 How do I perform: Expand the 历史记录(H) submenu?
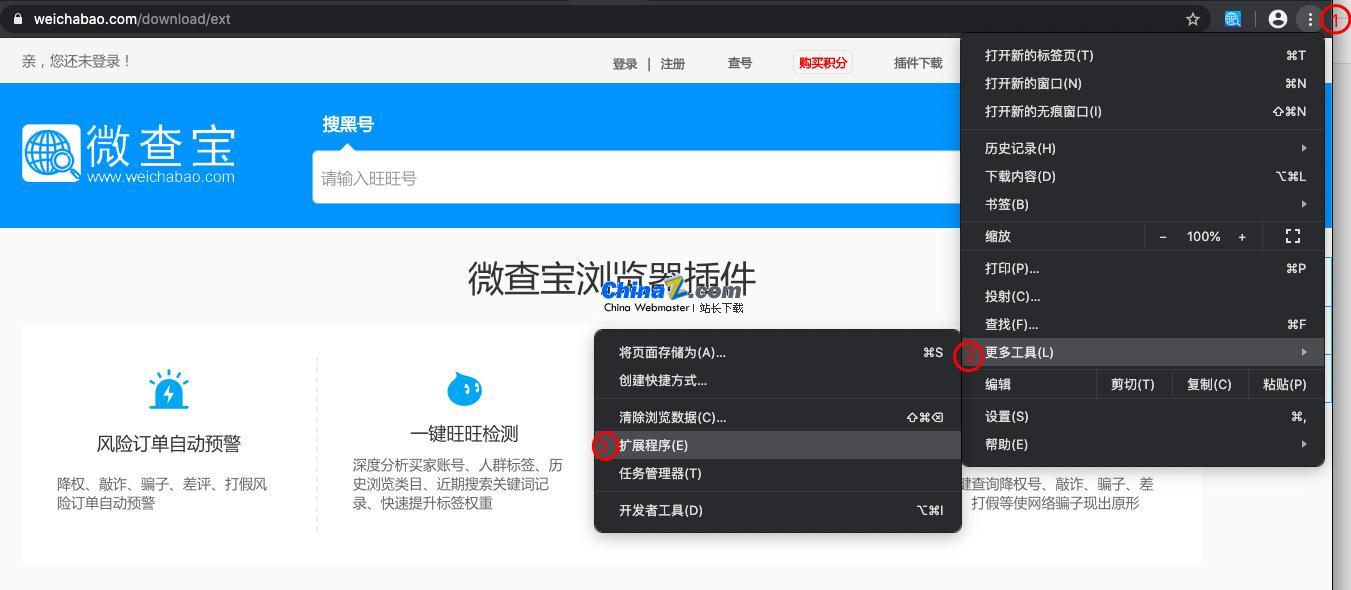[x=1142, y=148]
